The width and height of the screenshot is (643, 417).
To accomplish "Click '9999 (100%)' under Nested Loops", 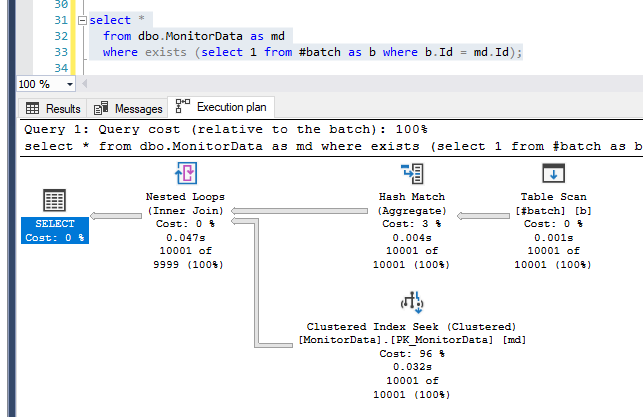I will tap(188, 264).
